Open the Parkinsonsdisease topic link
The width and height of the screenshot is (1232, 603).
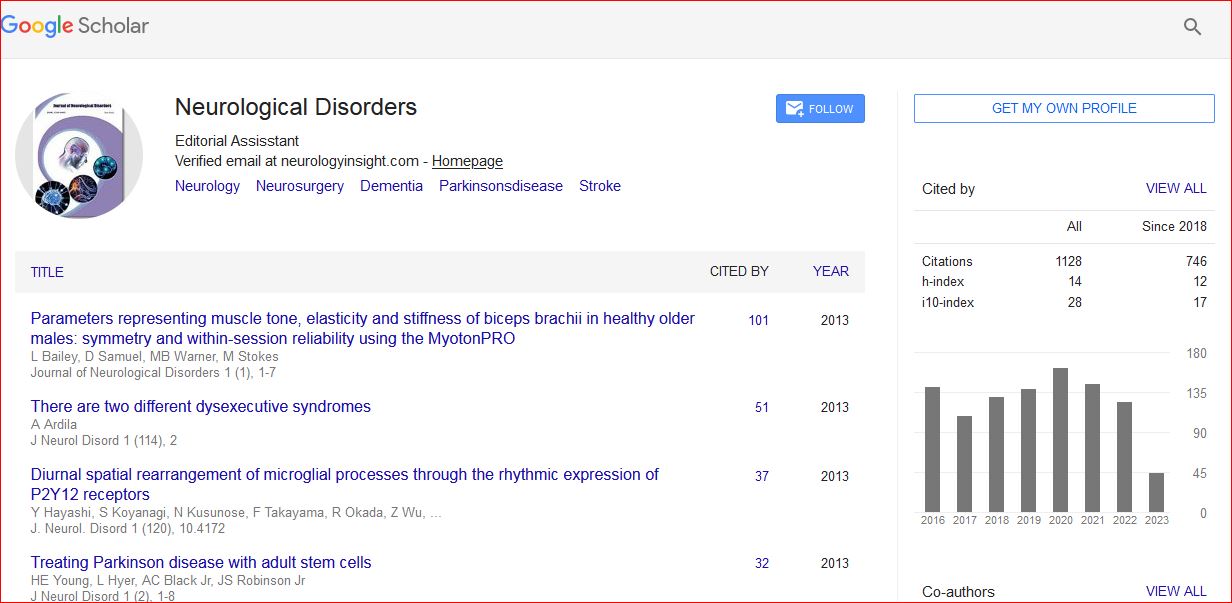(x=500, y=186)
